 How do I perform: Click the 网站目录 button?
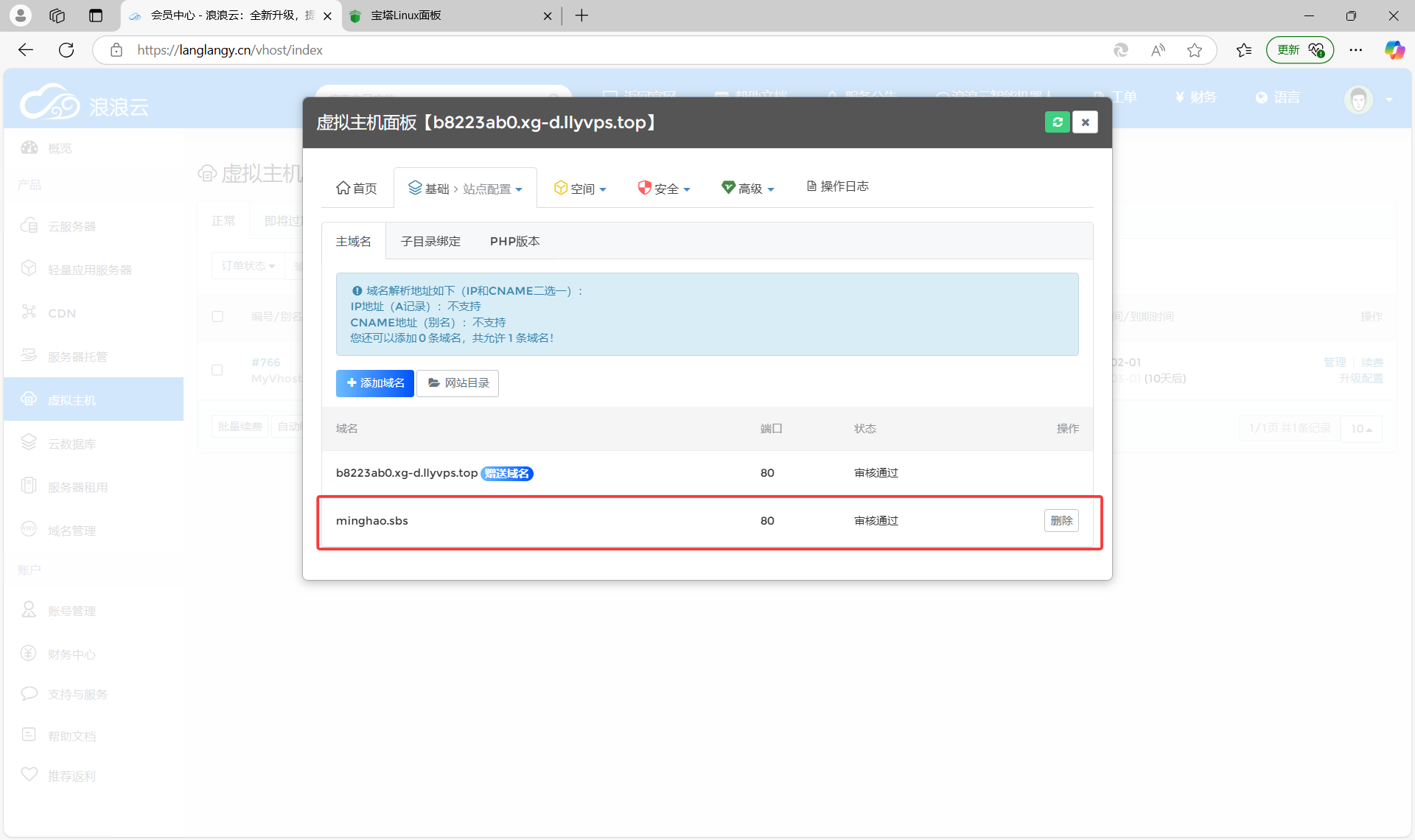[458, 383]
